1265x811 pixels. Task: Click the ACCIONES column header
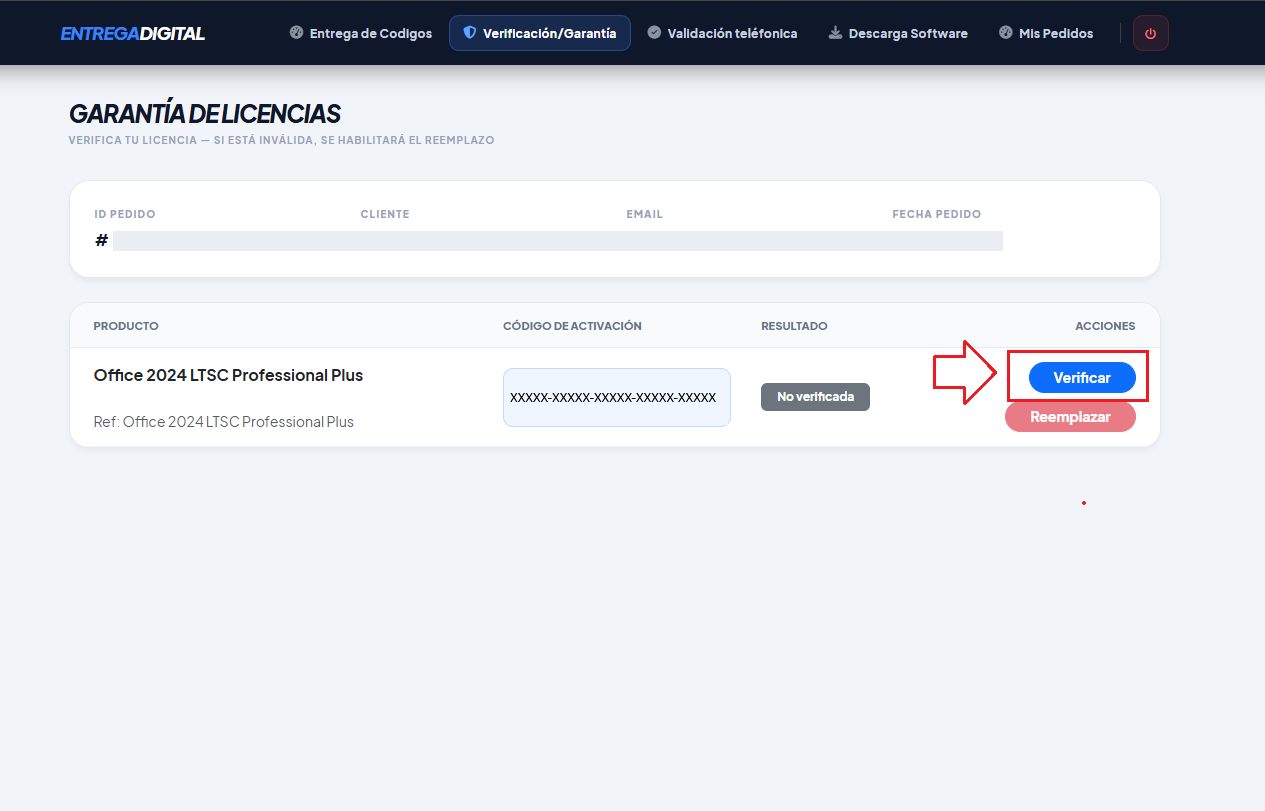pos(1105,326)
